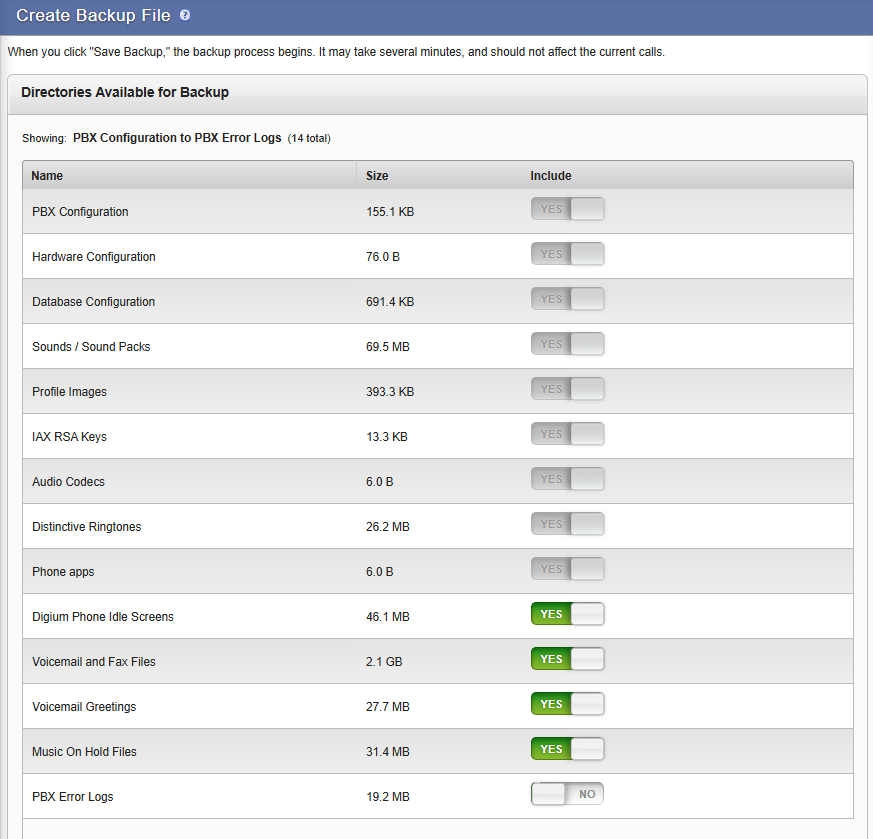
Task: Select the Voicemail and Fax Files row name
Action: point(94,662)
